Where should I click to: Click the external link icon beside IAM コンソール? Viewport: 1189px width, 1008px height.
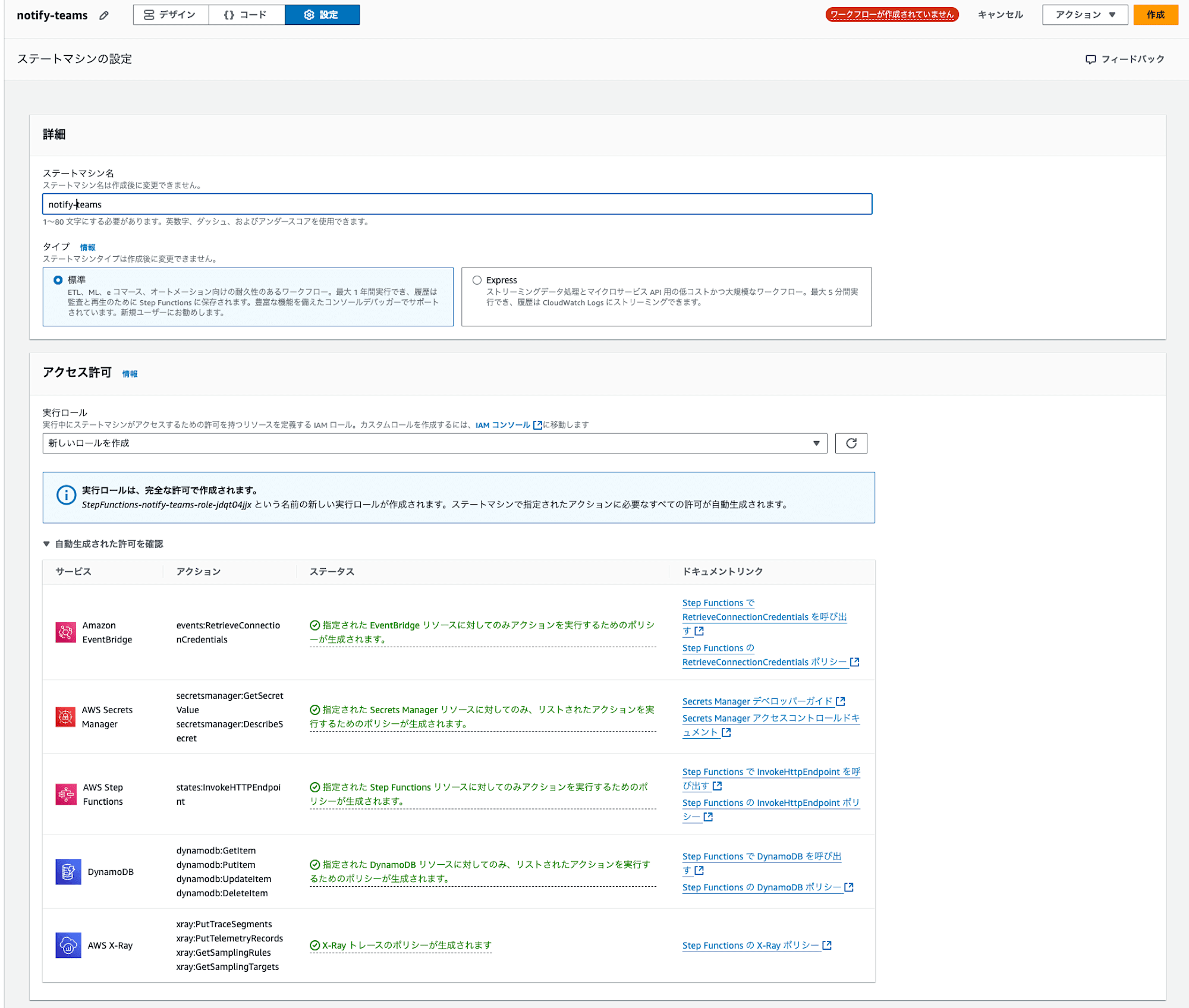[x=537, y=425]
